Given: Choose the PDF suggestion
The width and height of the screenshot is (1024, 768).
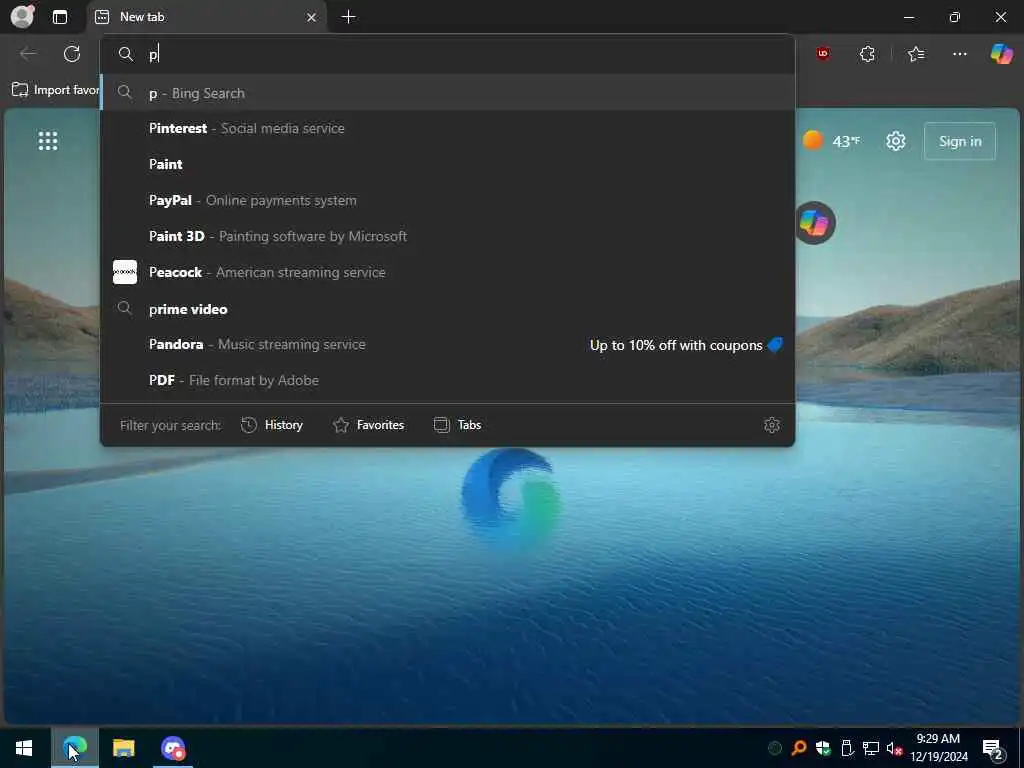Looking at the screenshot, I should (448, 381).
